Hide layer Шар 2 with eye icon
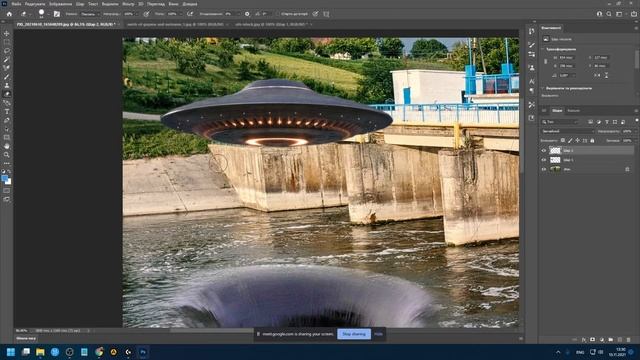The height and width of the screenshot is (360, 640). tap(544, 151)
